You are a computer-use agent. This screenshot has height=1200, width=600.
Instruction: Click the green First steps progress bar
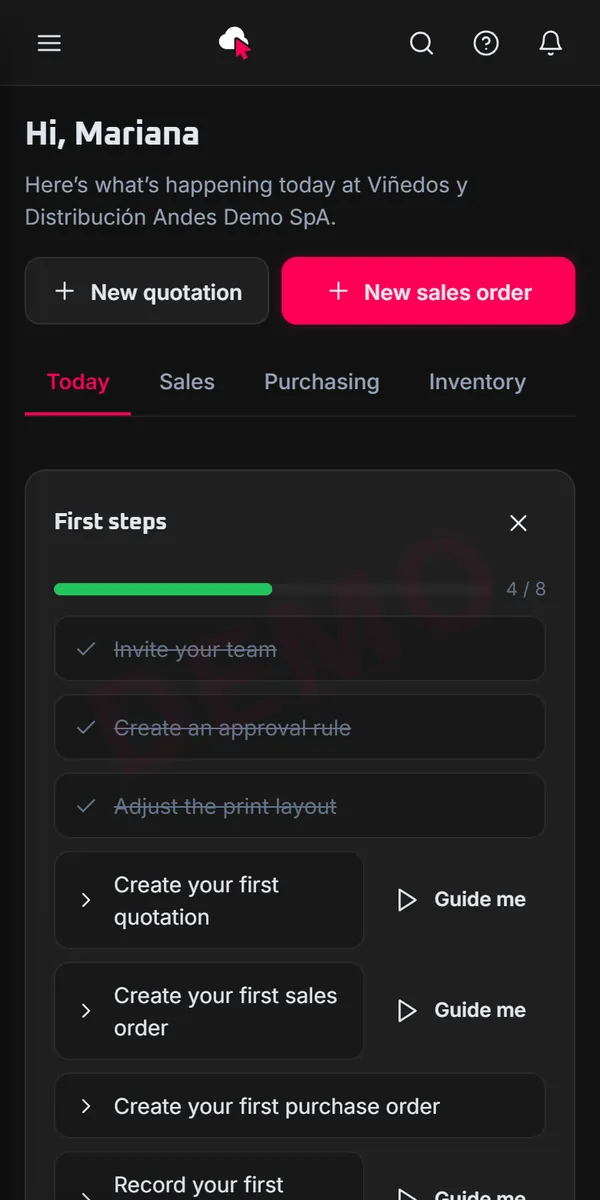point(163,589)
